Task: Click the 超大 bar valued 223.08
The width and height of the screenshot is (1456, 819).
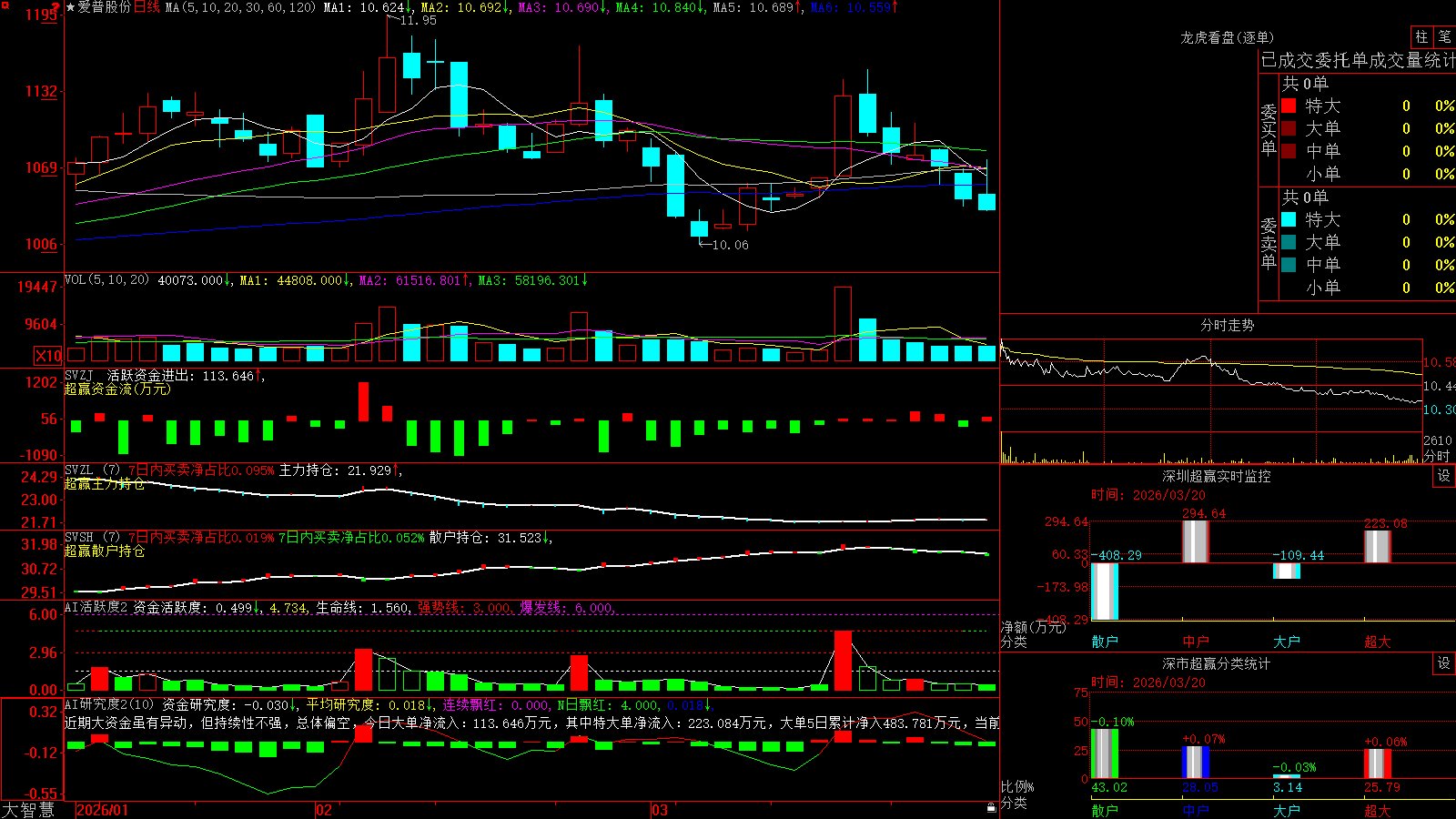Action: pyautogui.click(x=1378, y=547)
